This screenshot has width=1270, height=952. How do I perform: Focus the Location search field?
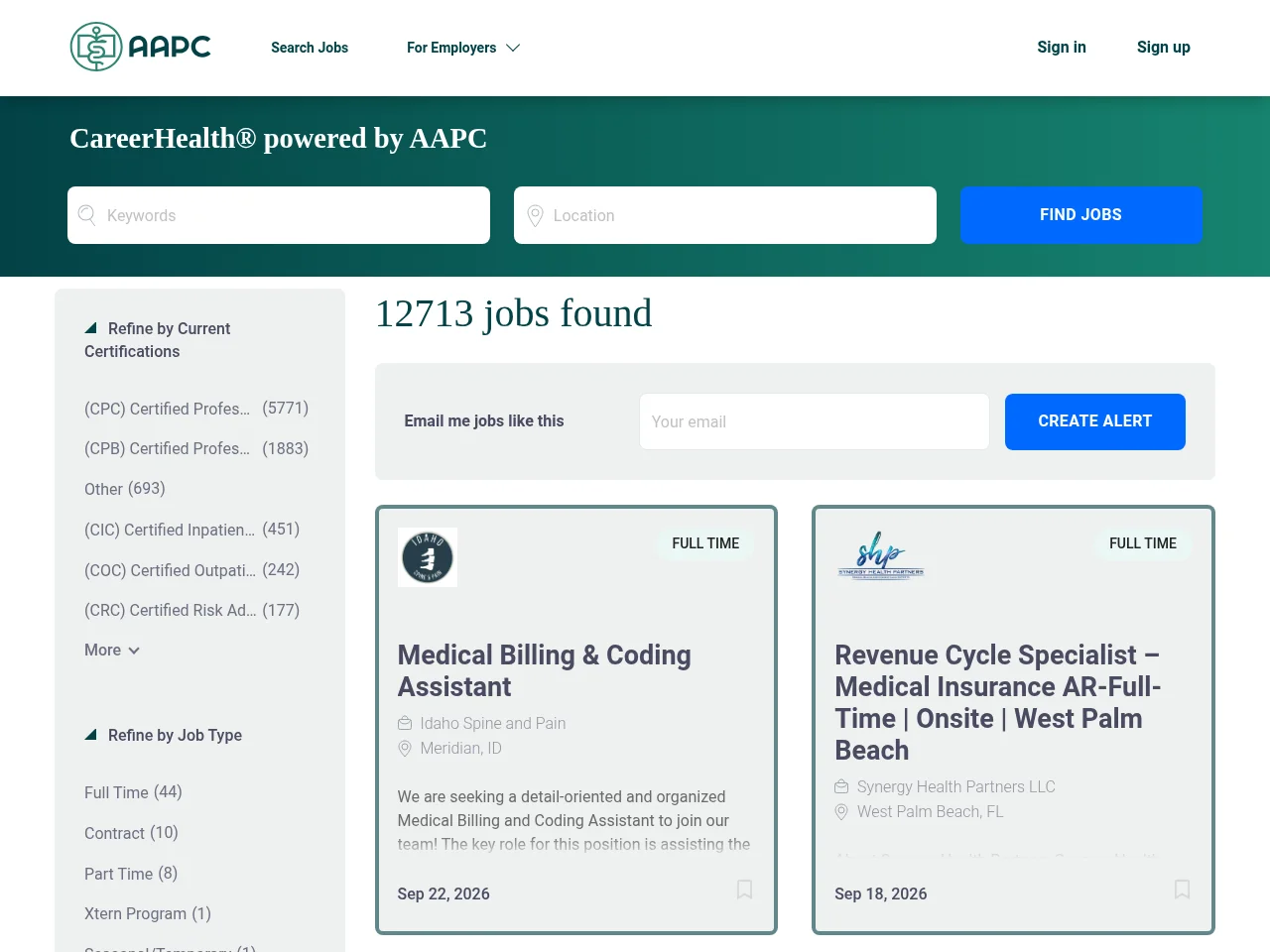pyautogui.click(x=725, y=215)
